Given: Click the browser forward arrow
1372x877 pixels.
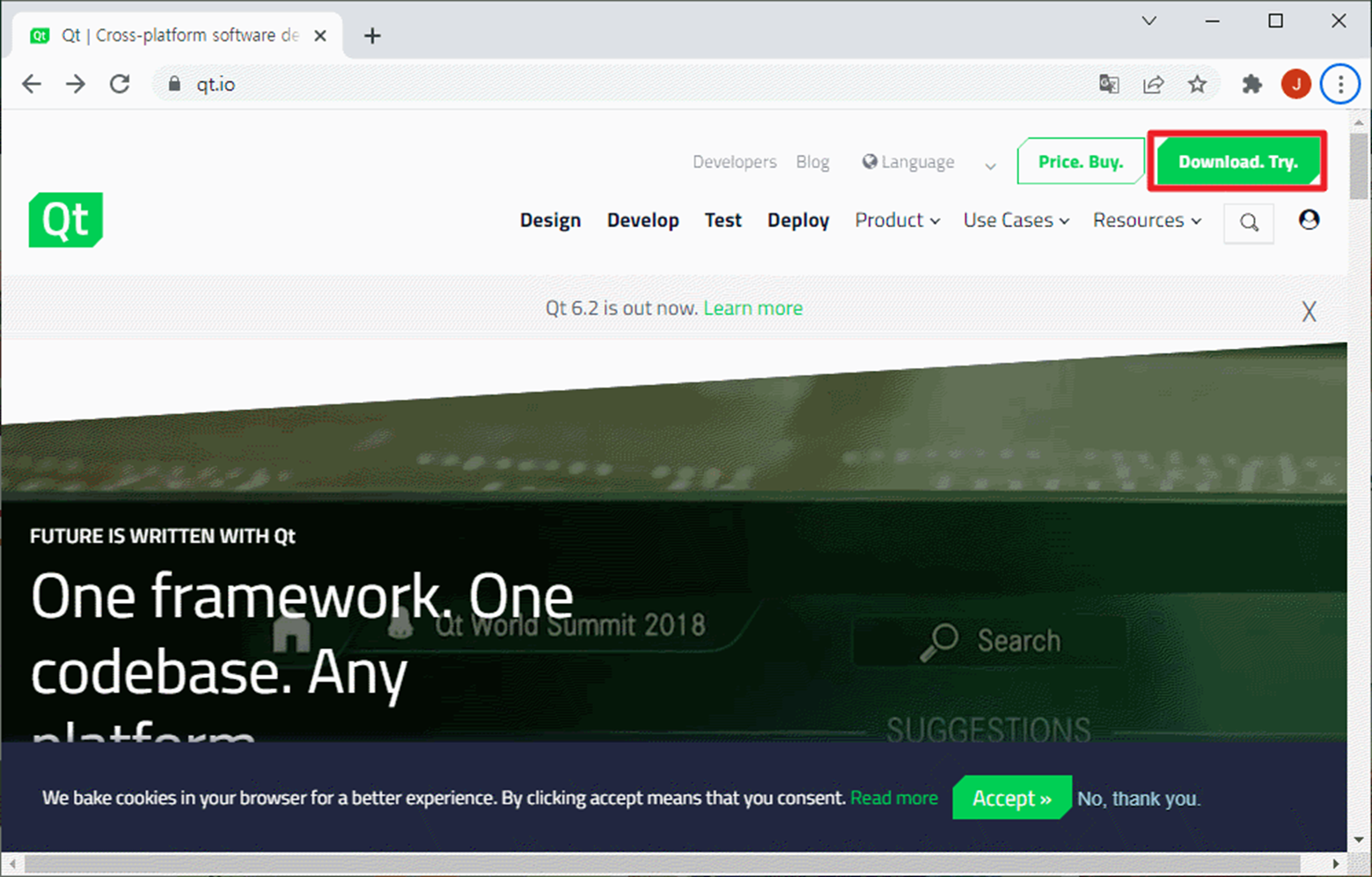Looking at the screenshot, I should tap(76, 84).
